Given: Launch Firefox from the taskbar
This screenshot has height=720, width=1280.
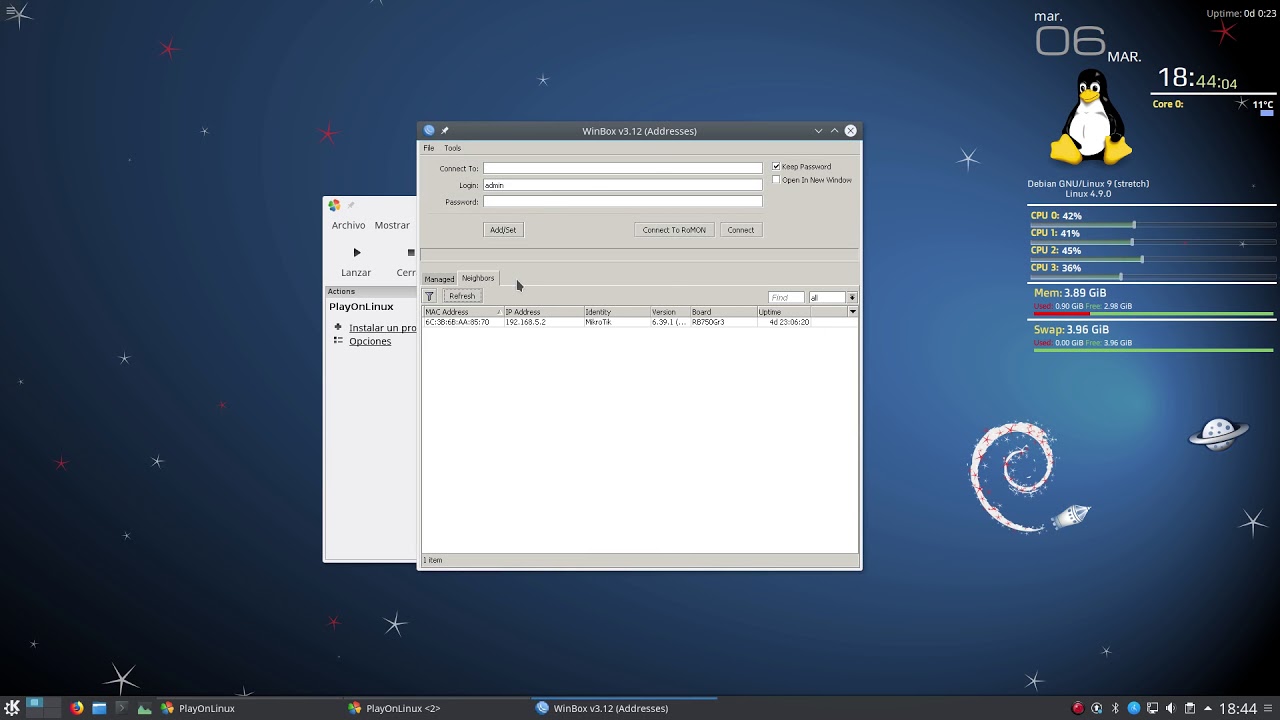Looking at the screenshot, I should click(77, 708).
